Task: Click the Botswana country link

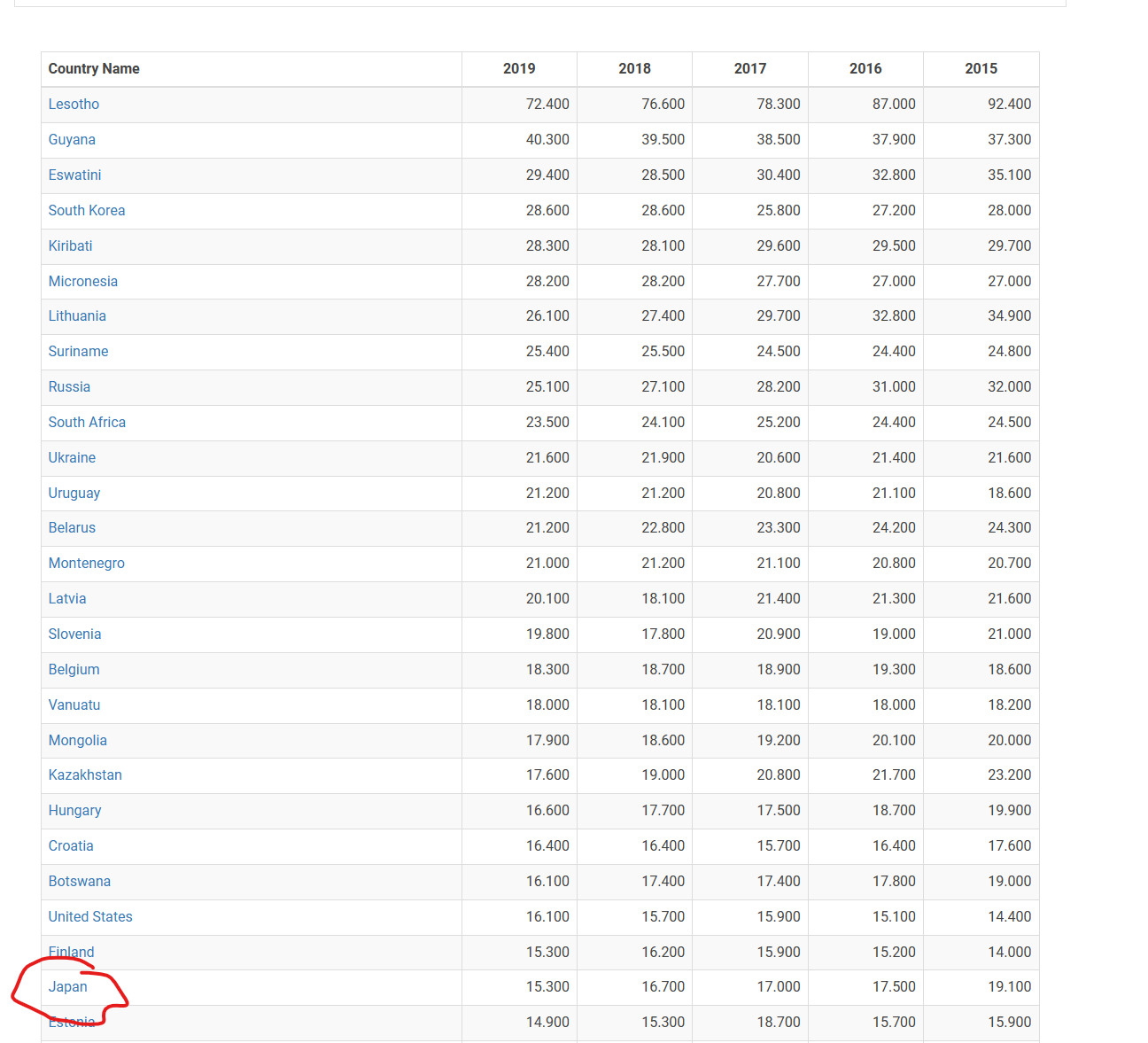Action: (x=80, y=881)
